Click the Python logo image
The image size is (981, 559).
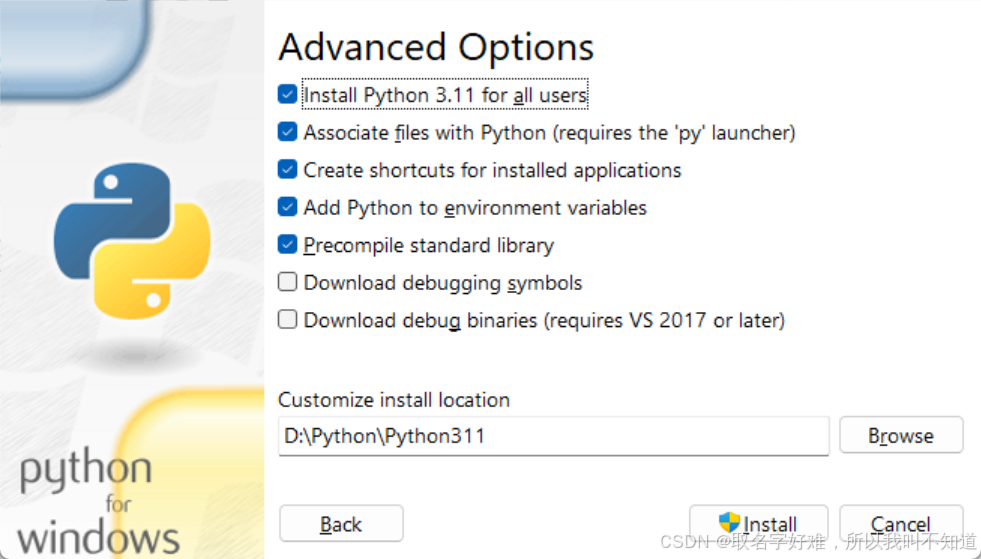point(132,241)
